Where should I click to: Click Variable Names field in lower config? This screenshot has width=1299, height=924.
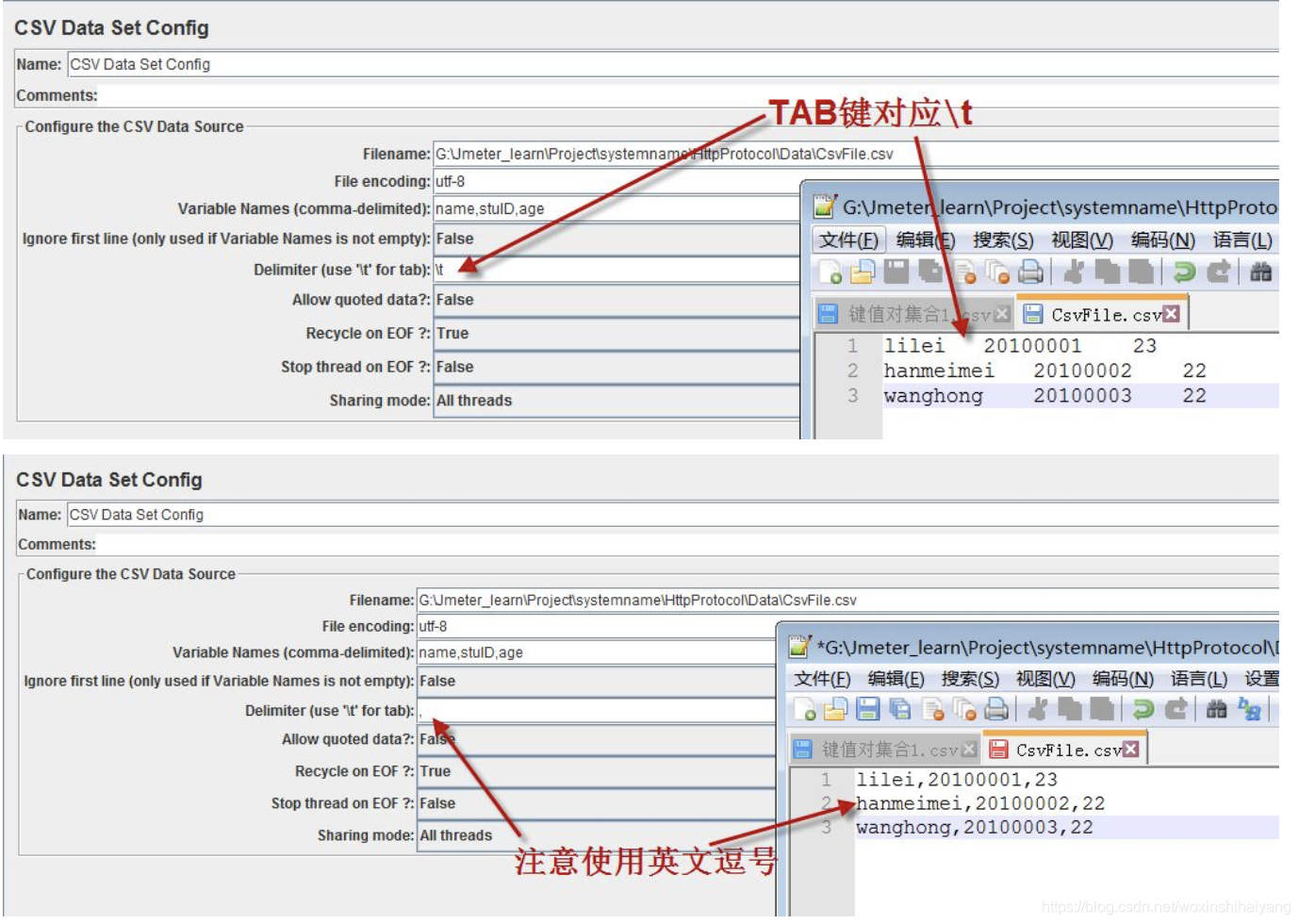point(596,652)
